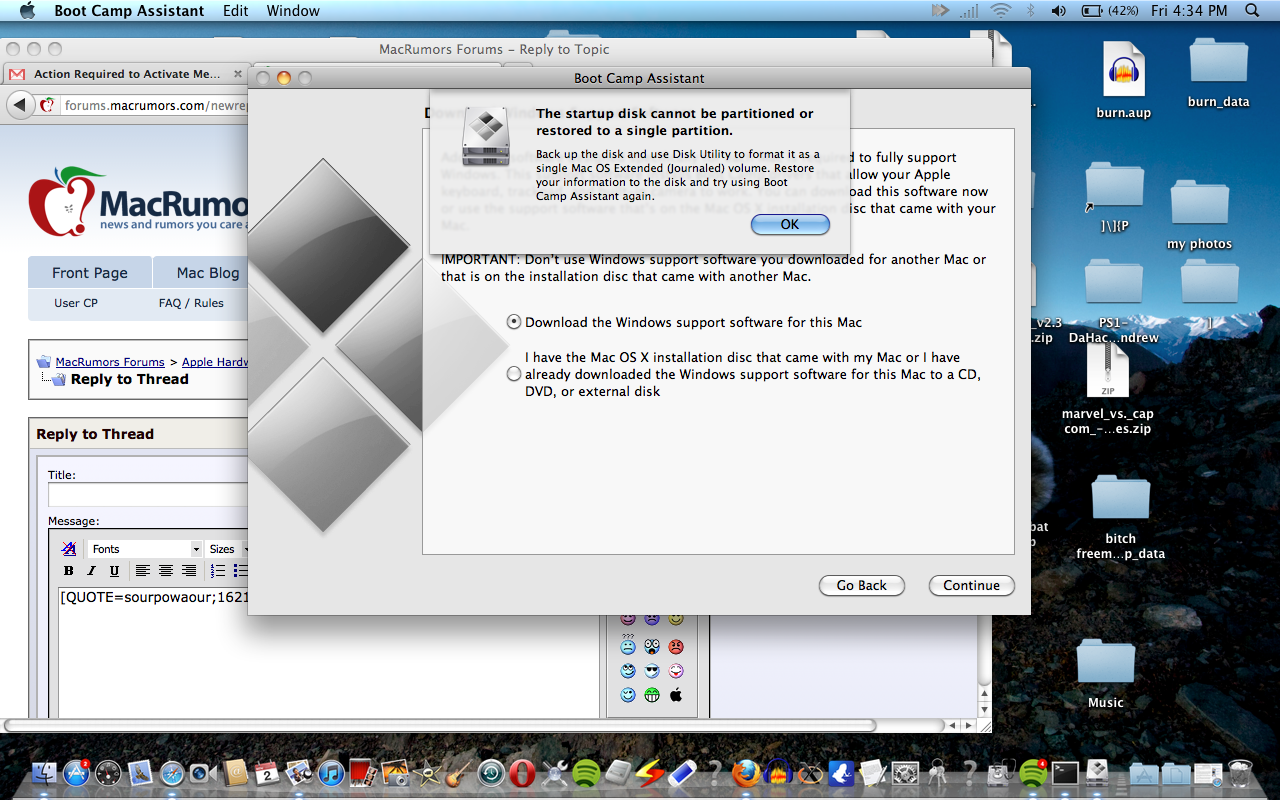Click the Continue button in Boot Camp Assistant

tap(971, 586)
